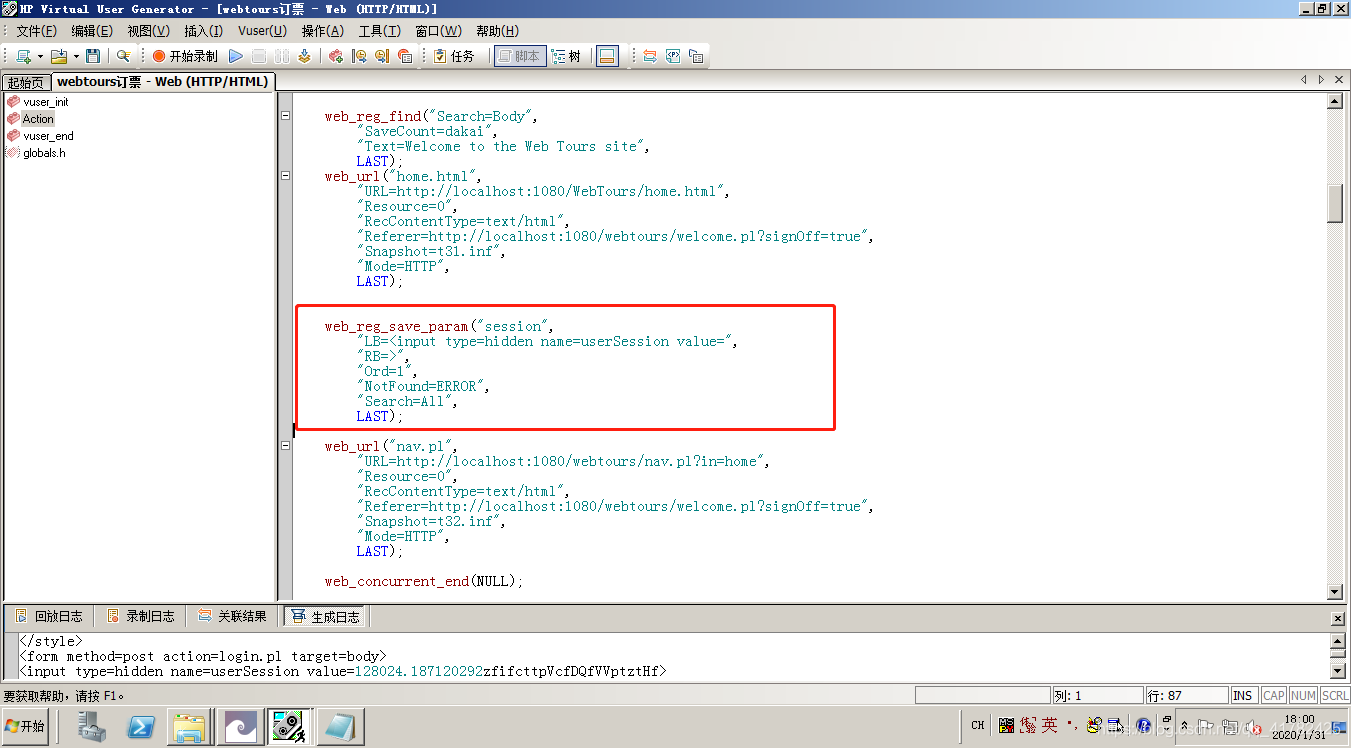Image resolution: width=1351 pixels, height=748 pixels.
Task: Open the 任务 tasks view
Action: (454, 56)
